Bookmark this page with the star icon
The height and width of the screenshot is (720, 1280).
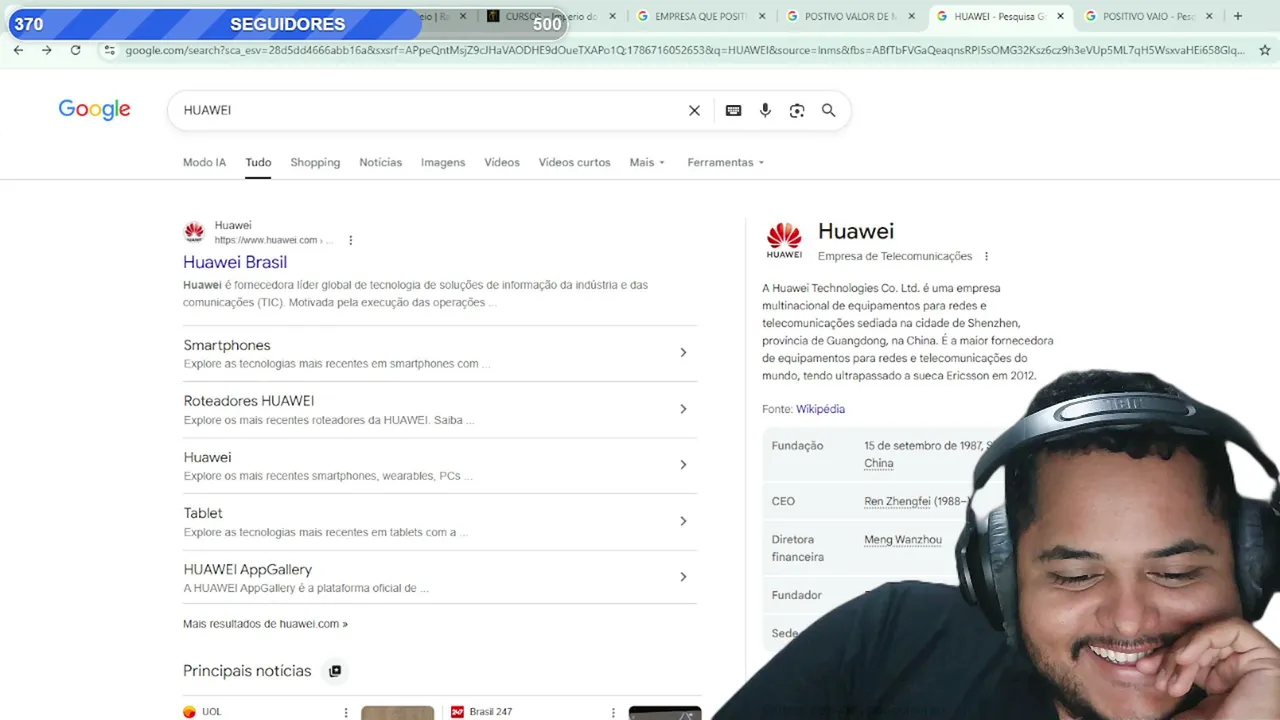pyautogui.click(x=1265, y=50)
